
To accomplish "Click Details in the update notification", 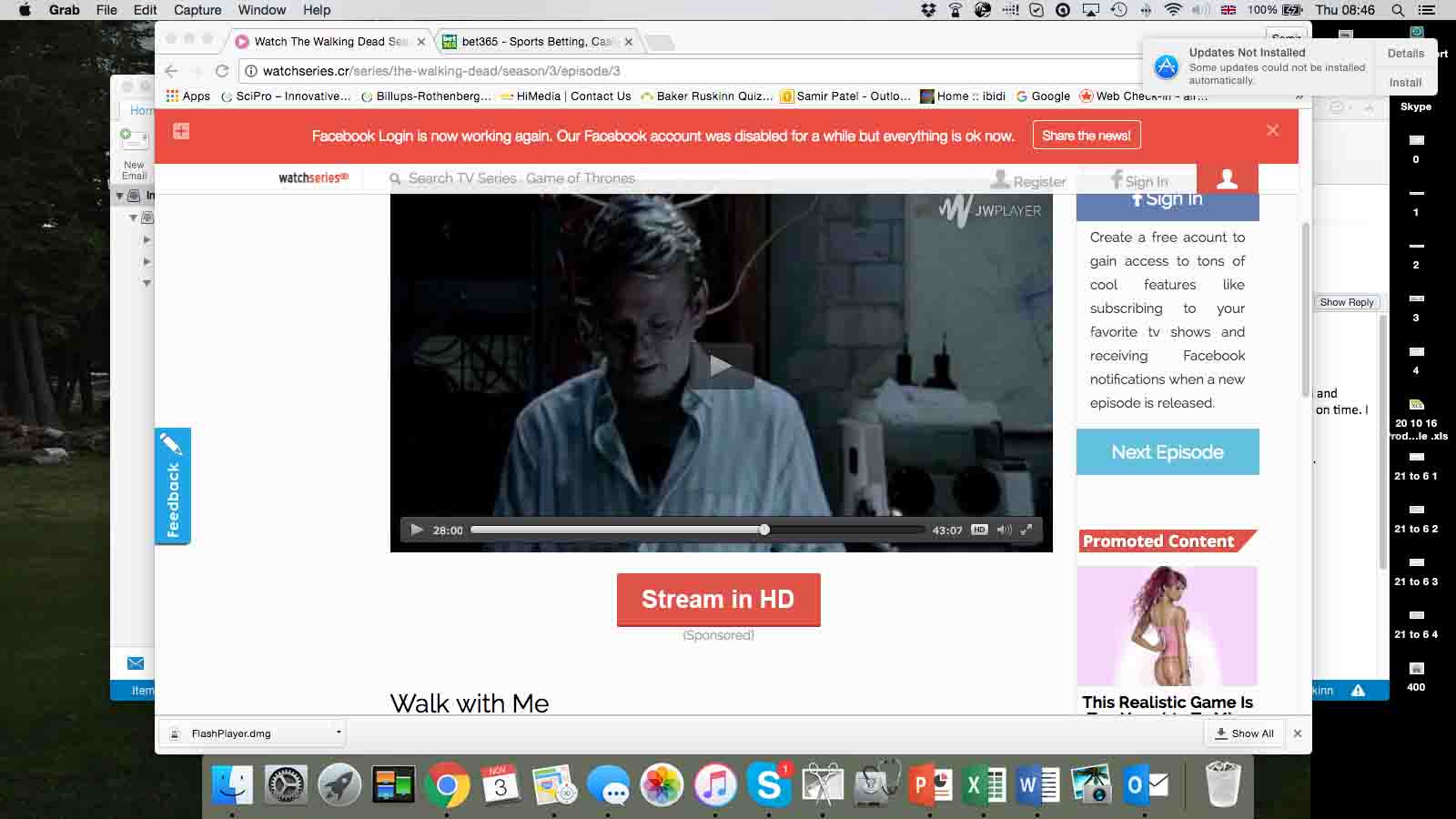I will point(1406,54).
